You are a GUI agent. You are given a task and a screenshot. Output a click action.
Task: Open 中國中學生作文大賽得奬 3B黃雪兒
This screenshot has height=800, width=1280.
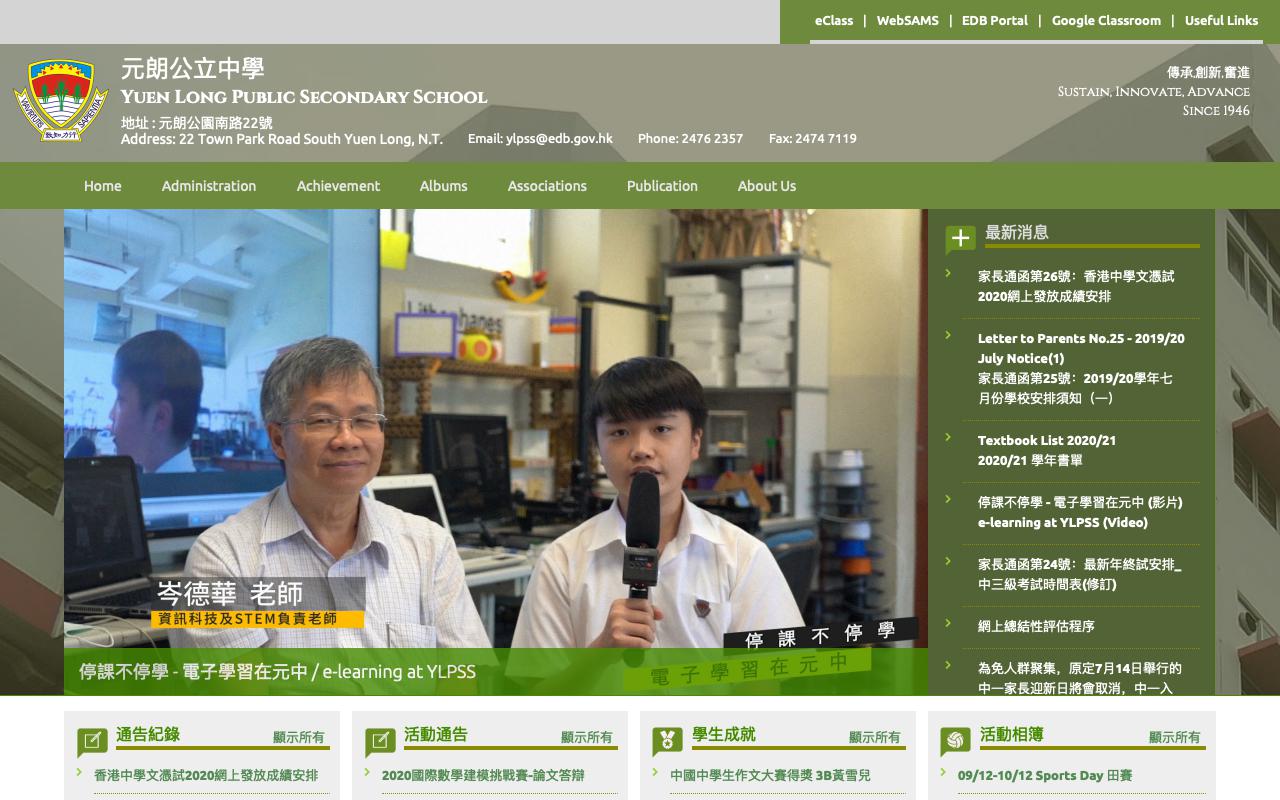(x=770, y=775)
